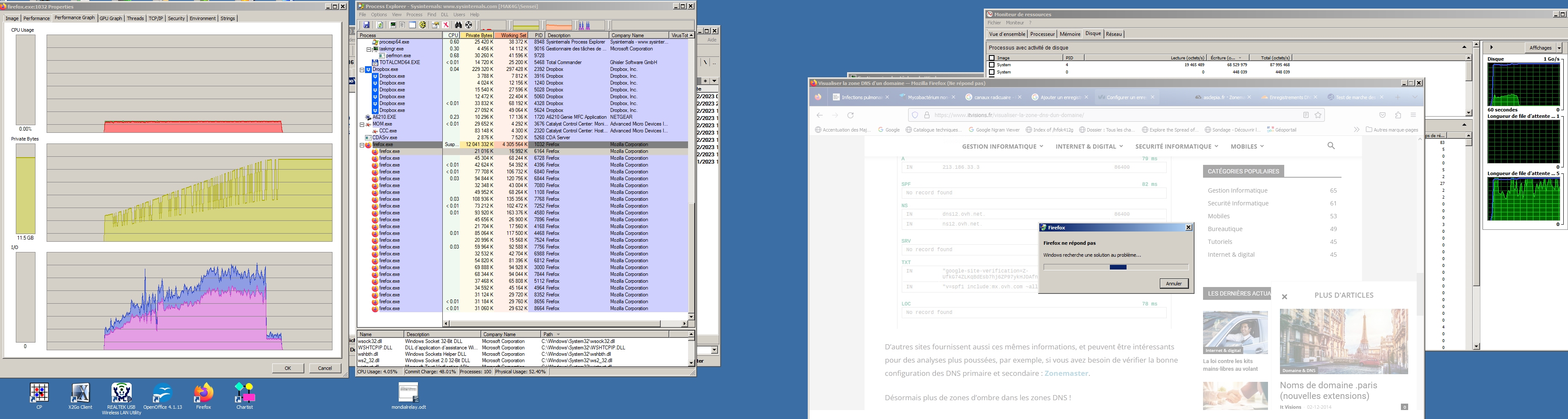Open the Chartist desktop icon

coord(244,396)
